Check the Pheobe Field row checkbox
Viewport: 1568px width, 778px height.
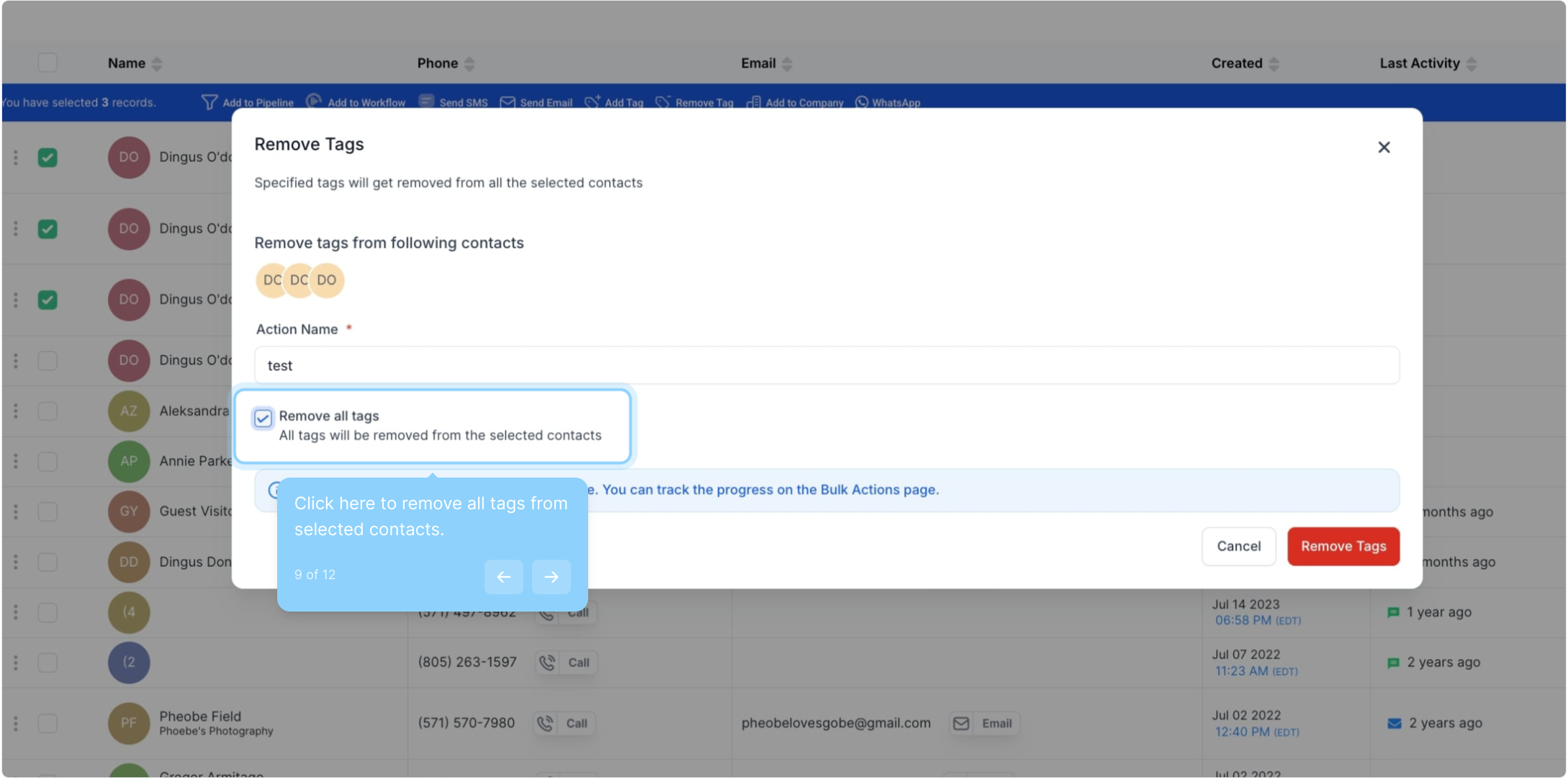click(x=48, y=723)
